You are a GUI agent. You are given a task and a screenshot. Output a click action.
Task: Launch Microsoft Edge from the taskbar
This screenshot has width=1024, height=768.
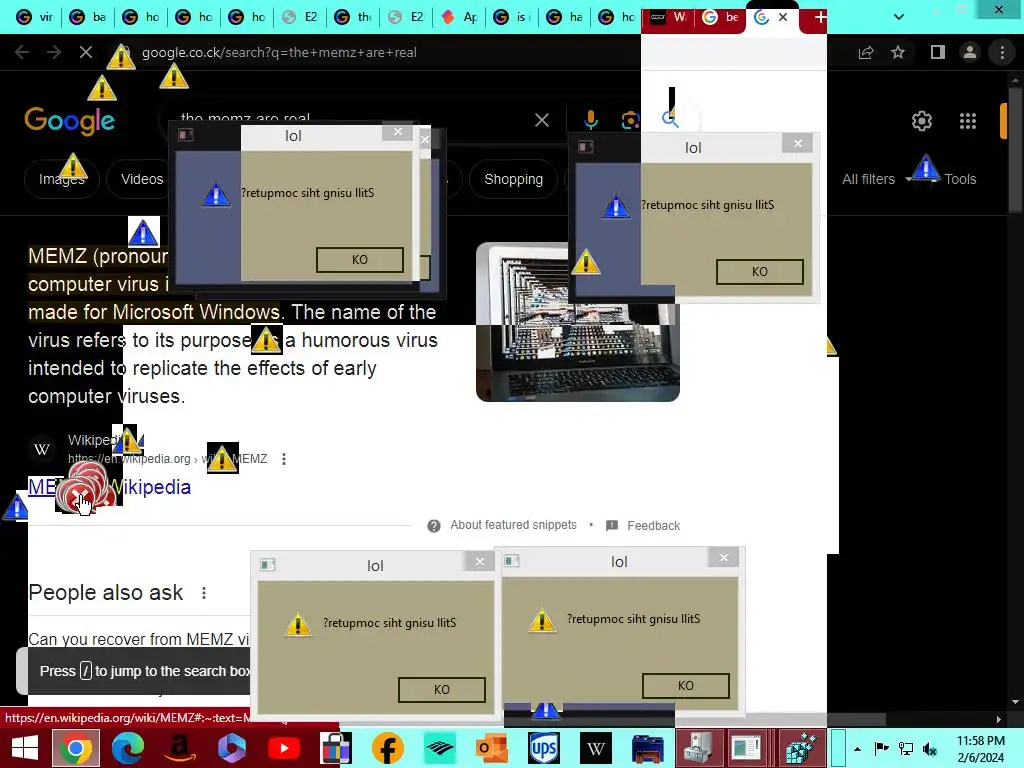point(127,748)
